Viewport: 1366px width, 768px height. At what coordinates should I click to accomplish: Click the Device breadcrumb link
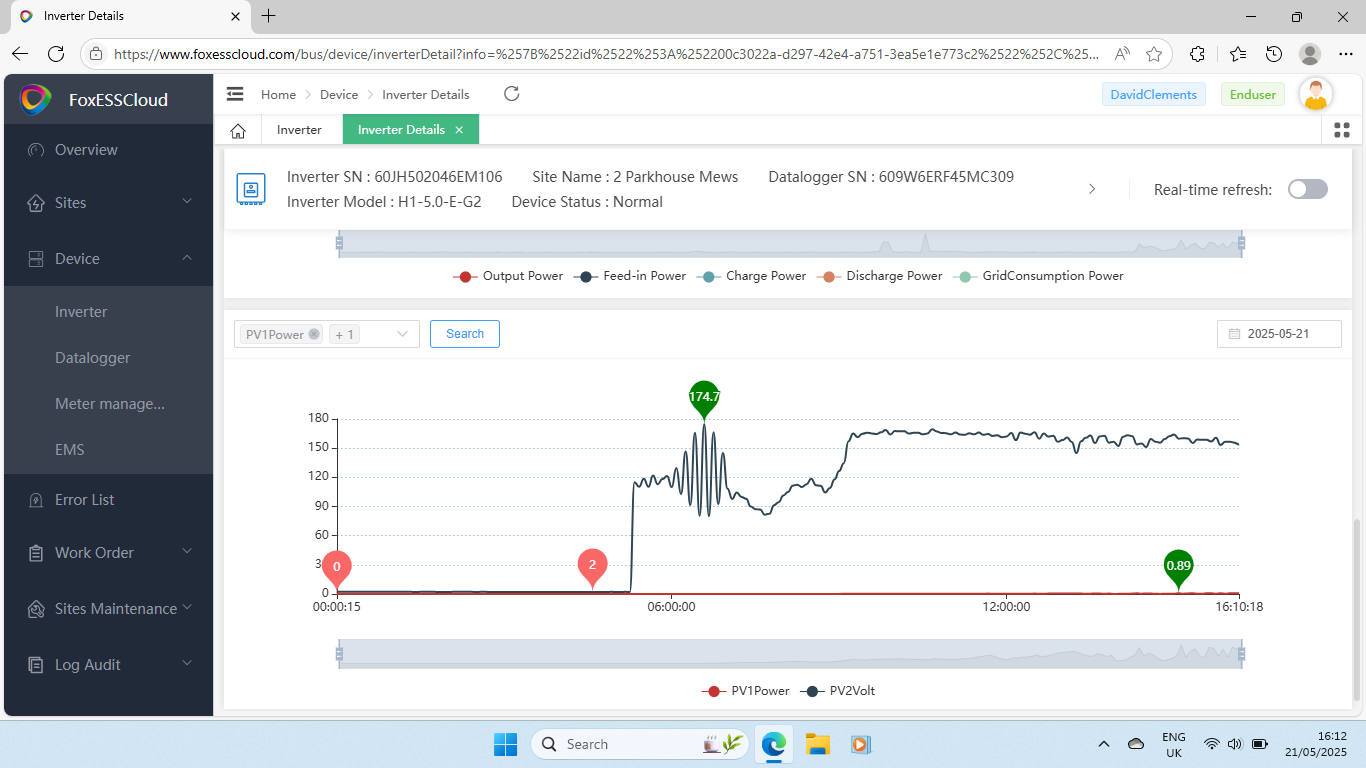pos(339,95)
